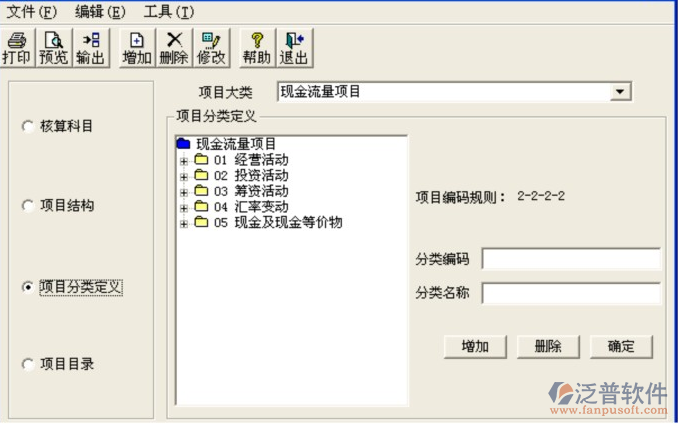The width and height of the screenshot is (678, 426).
Task: Select the 项目目录 radio button
Action: [x=27, y=365]
